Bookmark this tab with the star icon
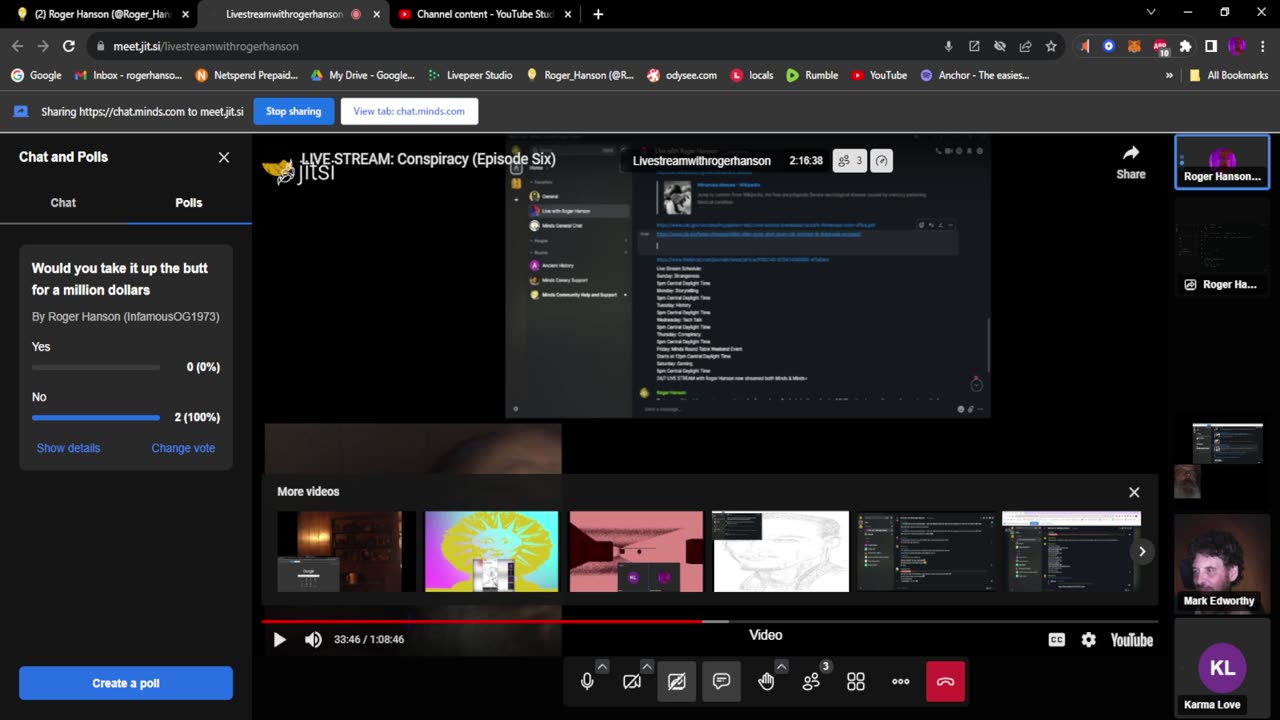Viewport: 1280px width, 720px height. click(1051, 46)
